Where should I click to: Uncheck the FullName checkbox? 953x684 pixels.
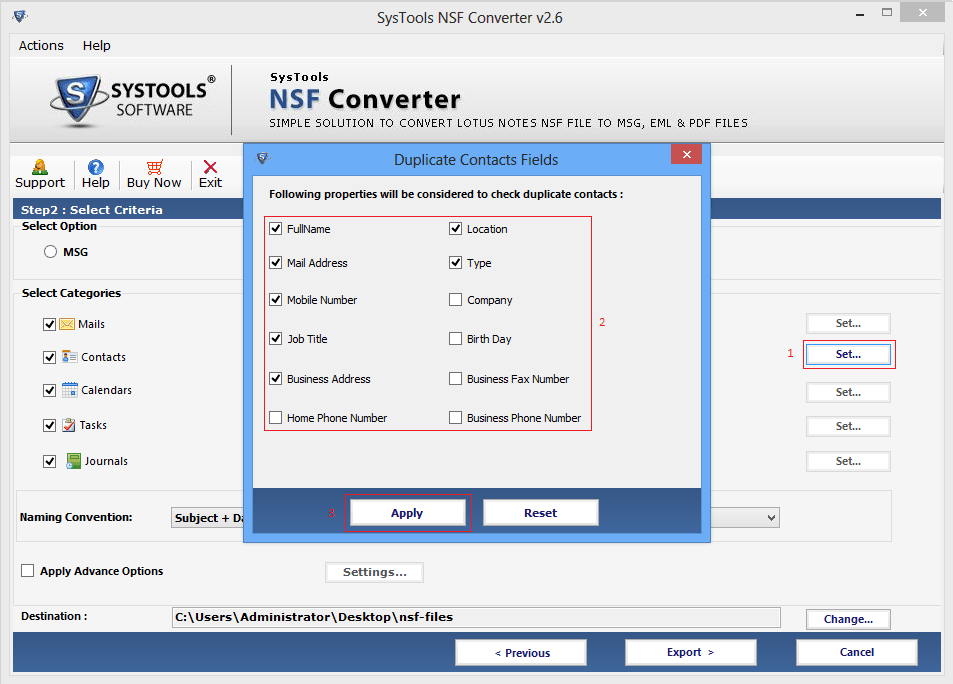tap(276, 229)
